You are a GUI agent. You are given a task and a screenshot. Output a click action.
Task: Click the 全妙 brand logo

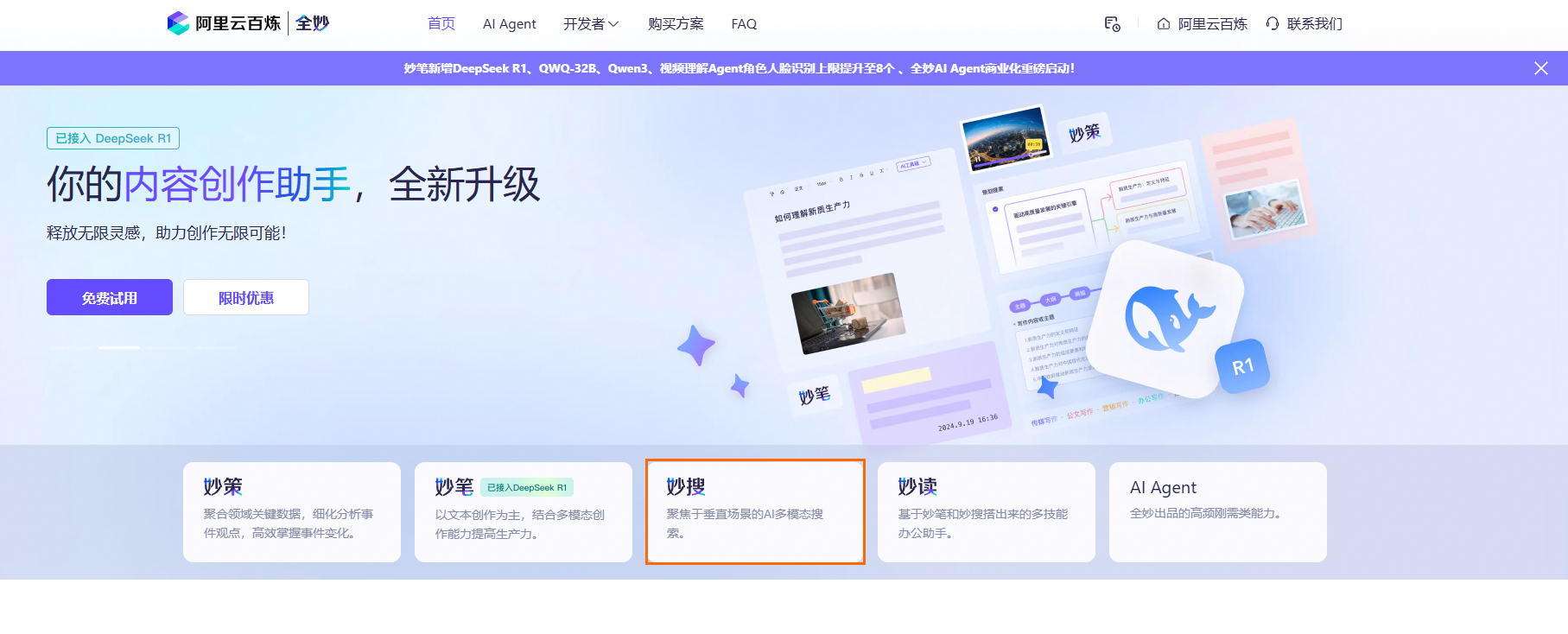click(x=313, y=23)
